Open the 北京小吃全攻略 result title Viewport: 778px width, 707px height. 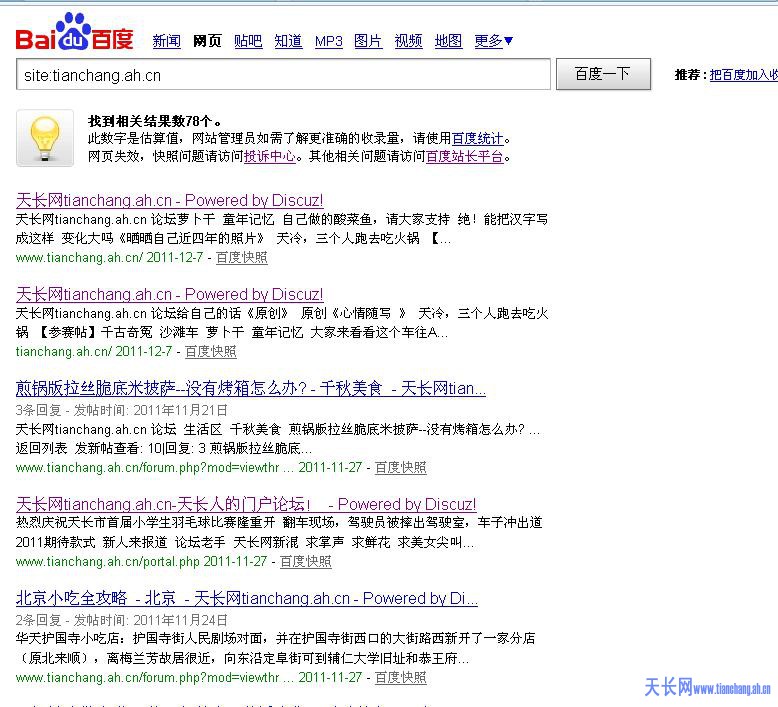coord(247,598)
